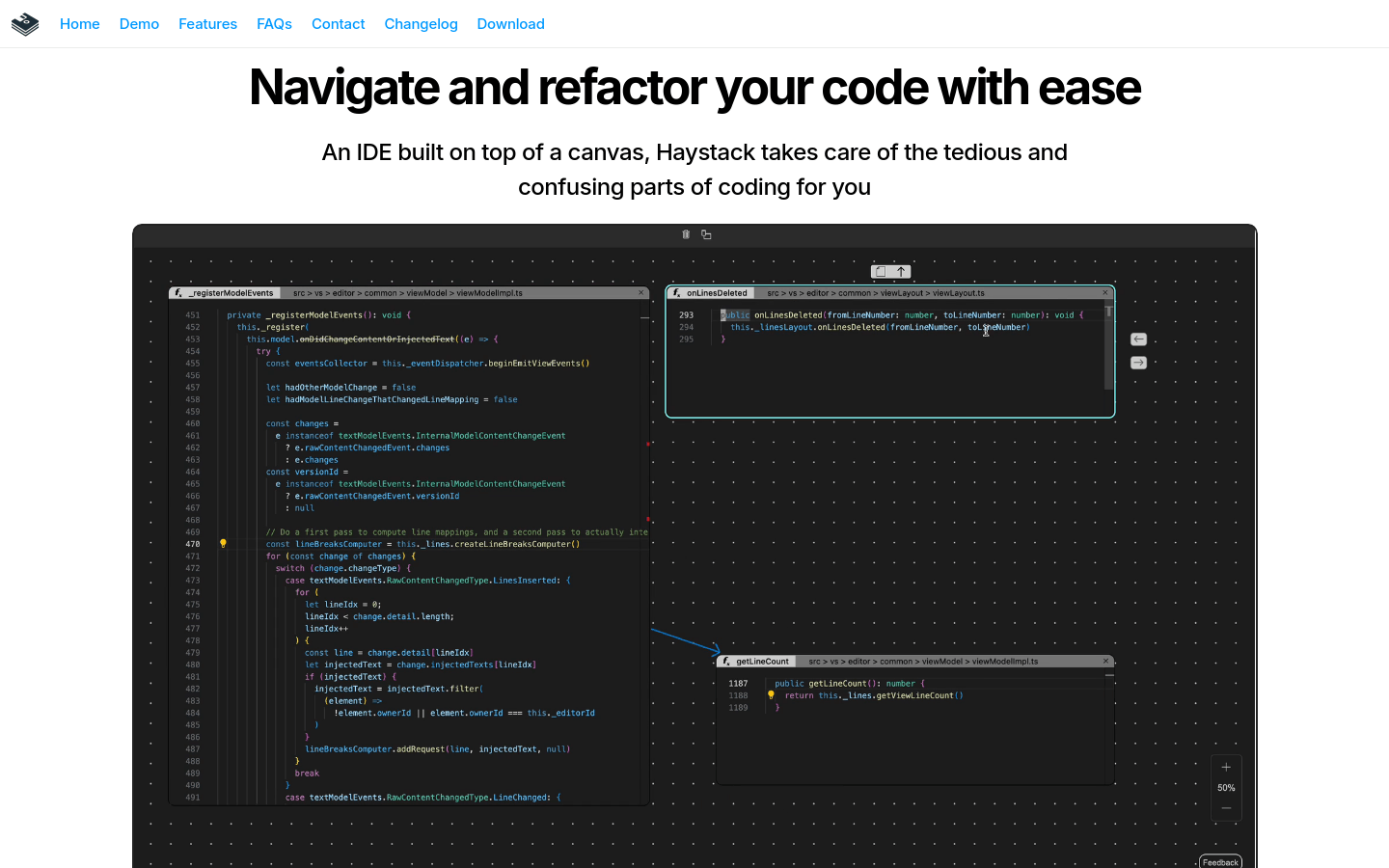Click the lightbulb icon on line 470
This screenshot has width=1389, height=868.
pos(223,544)
